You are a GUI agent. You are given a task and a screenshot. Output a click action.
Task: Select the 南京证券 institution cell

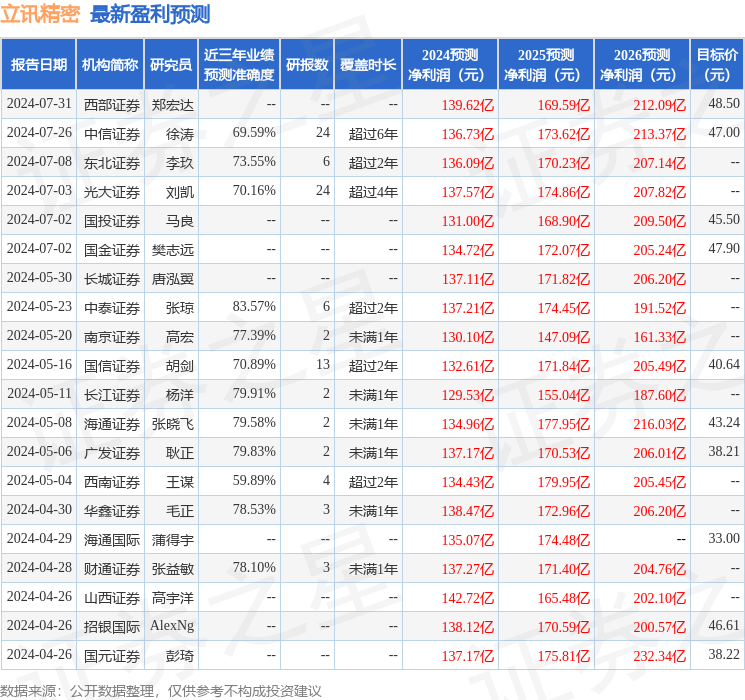click(112, 336)
